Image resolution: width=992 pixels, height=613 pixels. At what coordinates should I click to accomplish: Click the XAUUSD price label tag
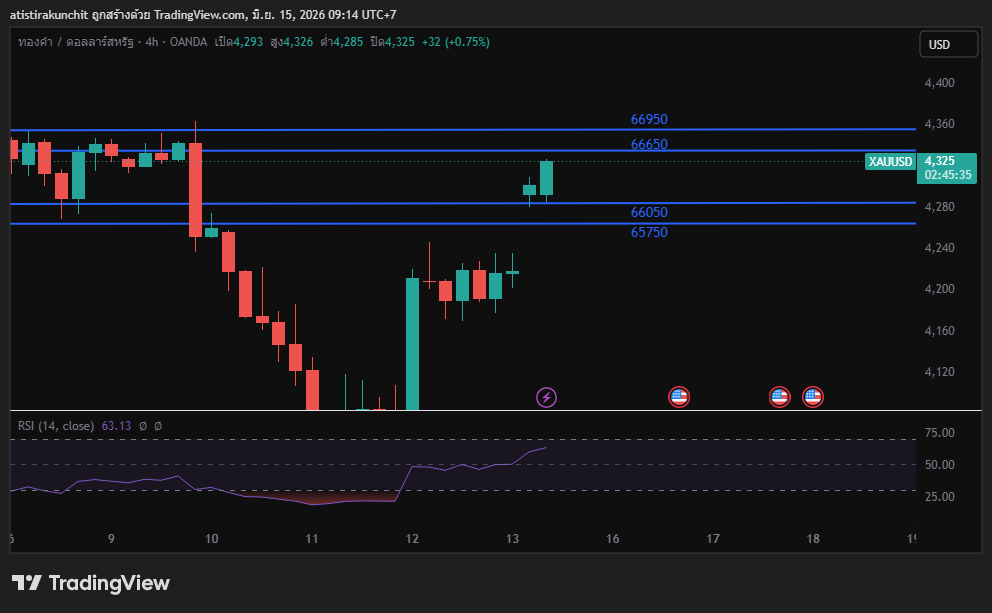pyautogui.click(x=890, y=161)
